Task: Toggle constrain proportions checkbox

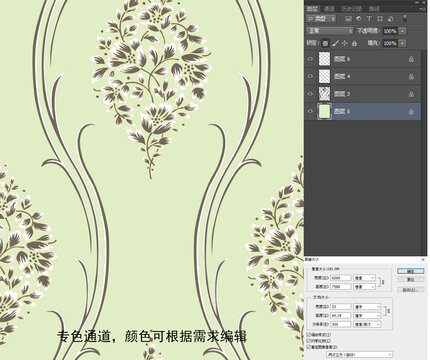Action: 308,341
